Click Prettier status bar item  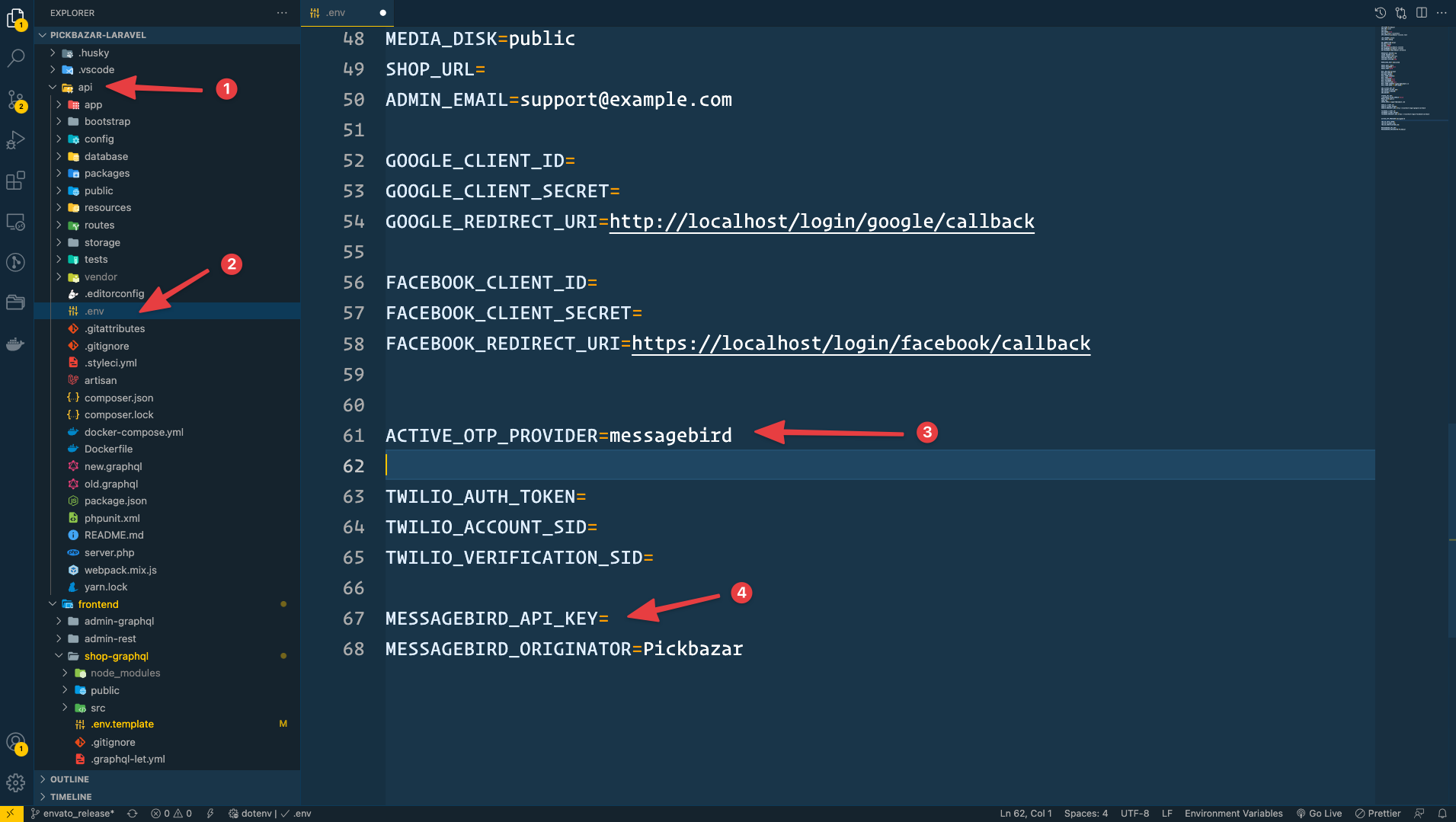click(x=1378, y=814)
